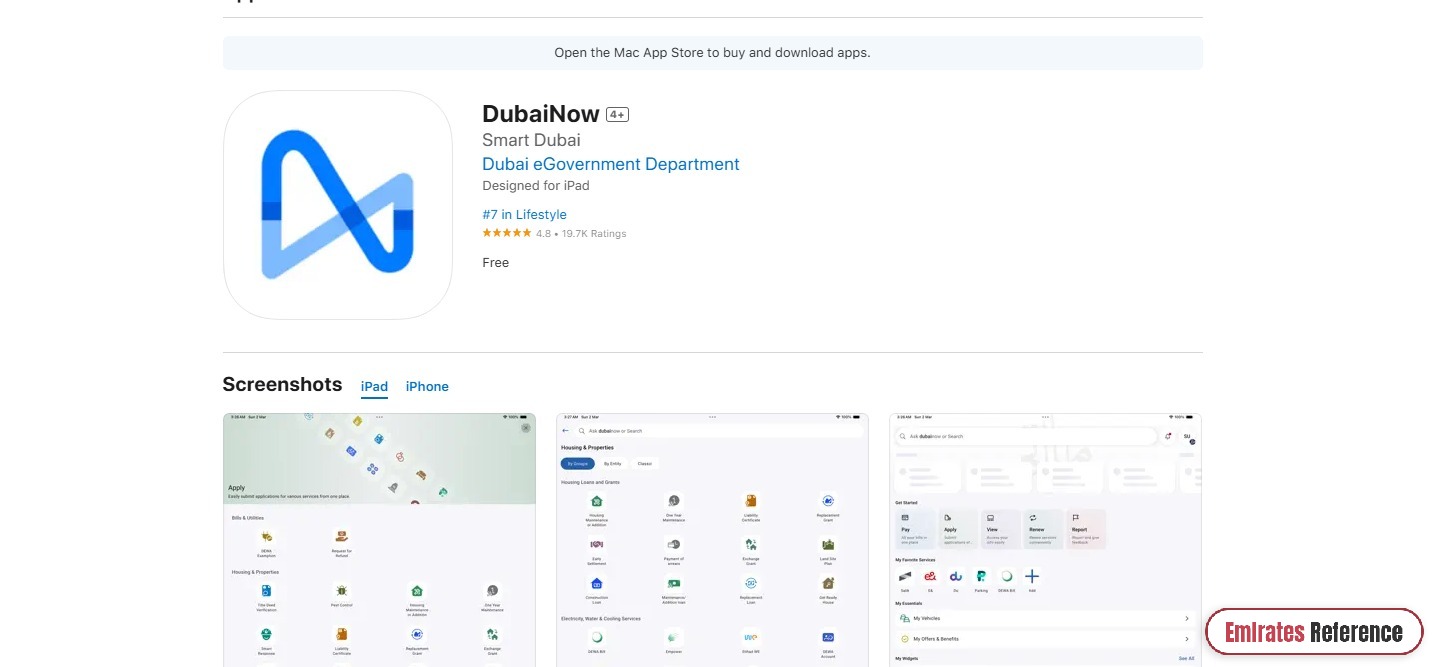This screenshot has width=1432, height=667.
Task: Select DEWA Exemption icon under Bills & Utilities
Action: click(266, 537)
